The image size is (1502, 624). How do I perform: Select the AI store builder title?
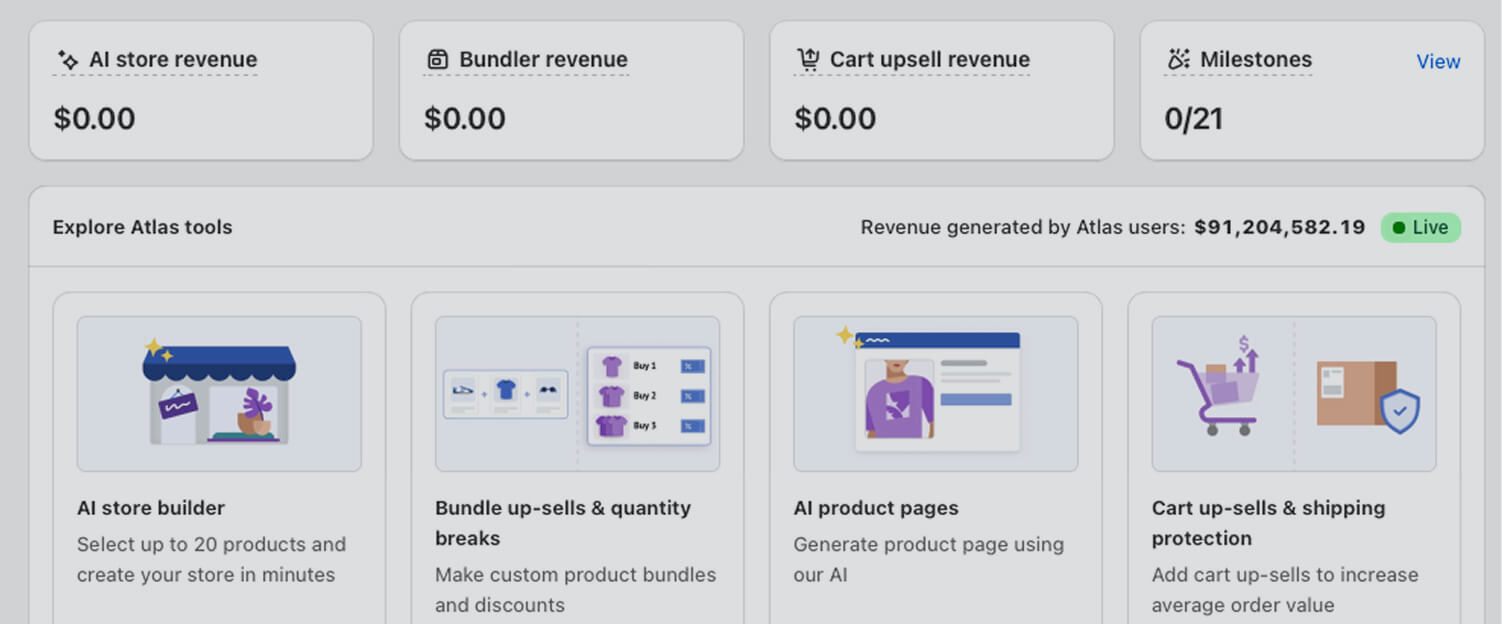coord(151,508)
